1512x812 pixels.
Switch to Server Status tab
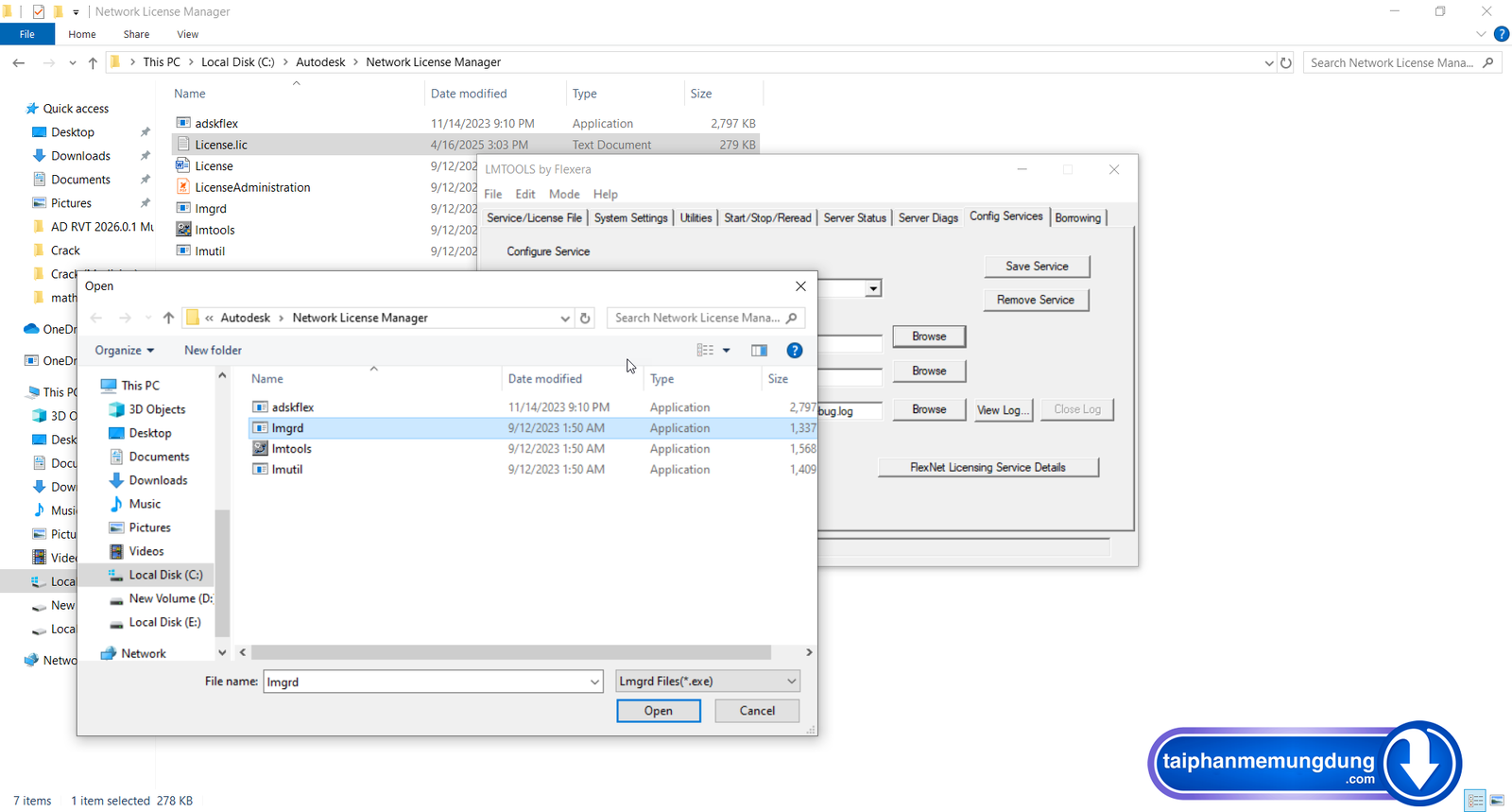point(855,218)
